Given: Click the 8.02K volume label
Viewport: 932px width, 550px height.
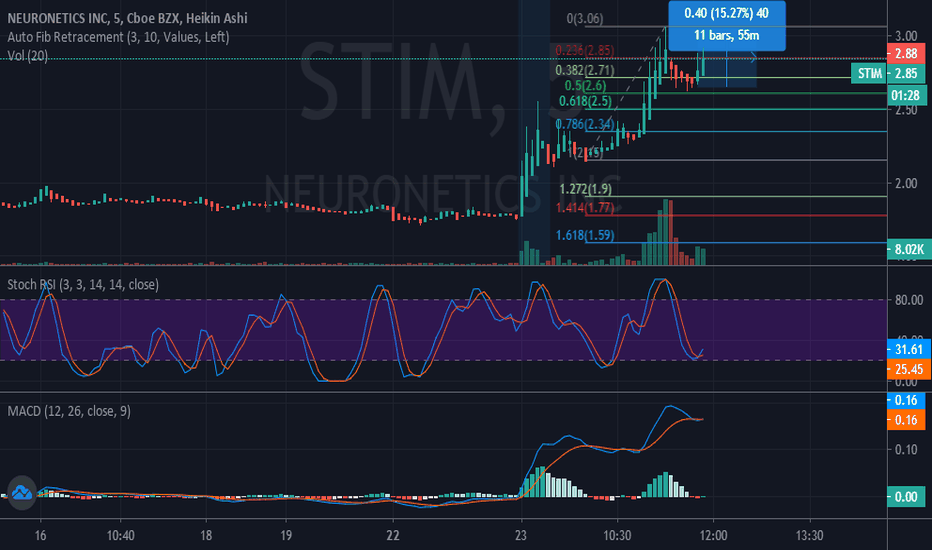Looking at the screenshot, I should point(908,249).
